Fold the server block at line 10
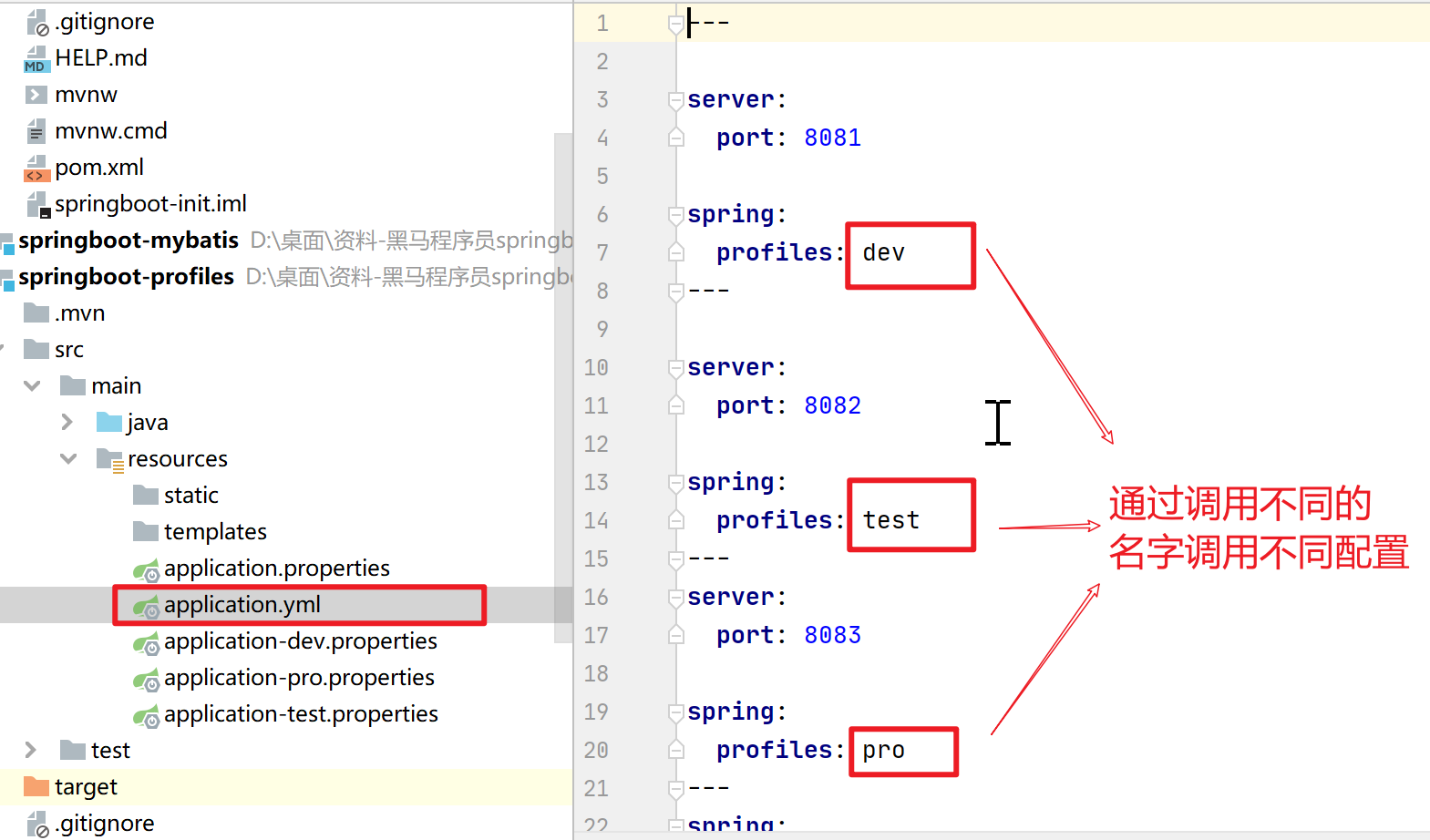1430x840 pixels. pos(676,369)
